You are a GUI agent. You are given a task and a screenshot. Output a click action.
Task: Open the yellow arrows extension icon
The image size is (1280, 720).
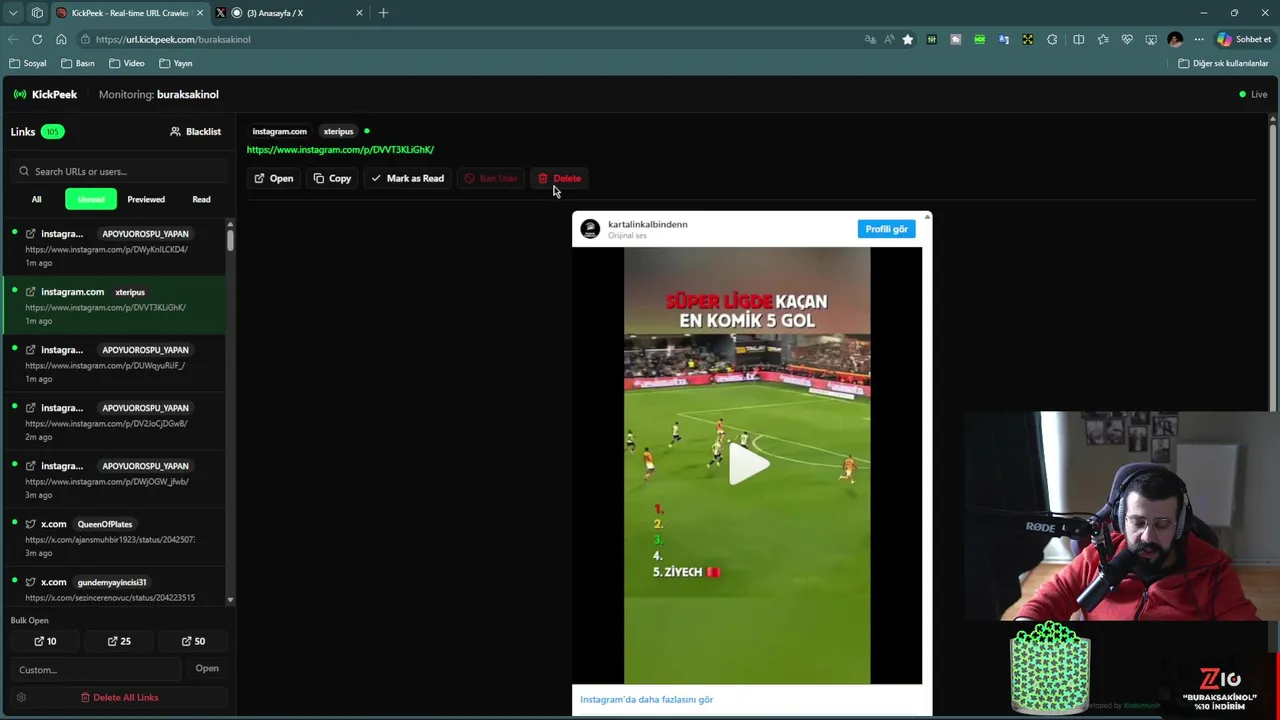(1028, 39)
